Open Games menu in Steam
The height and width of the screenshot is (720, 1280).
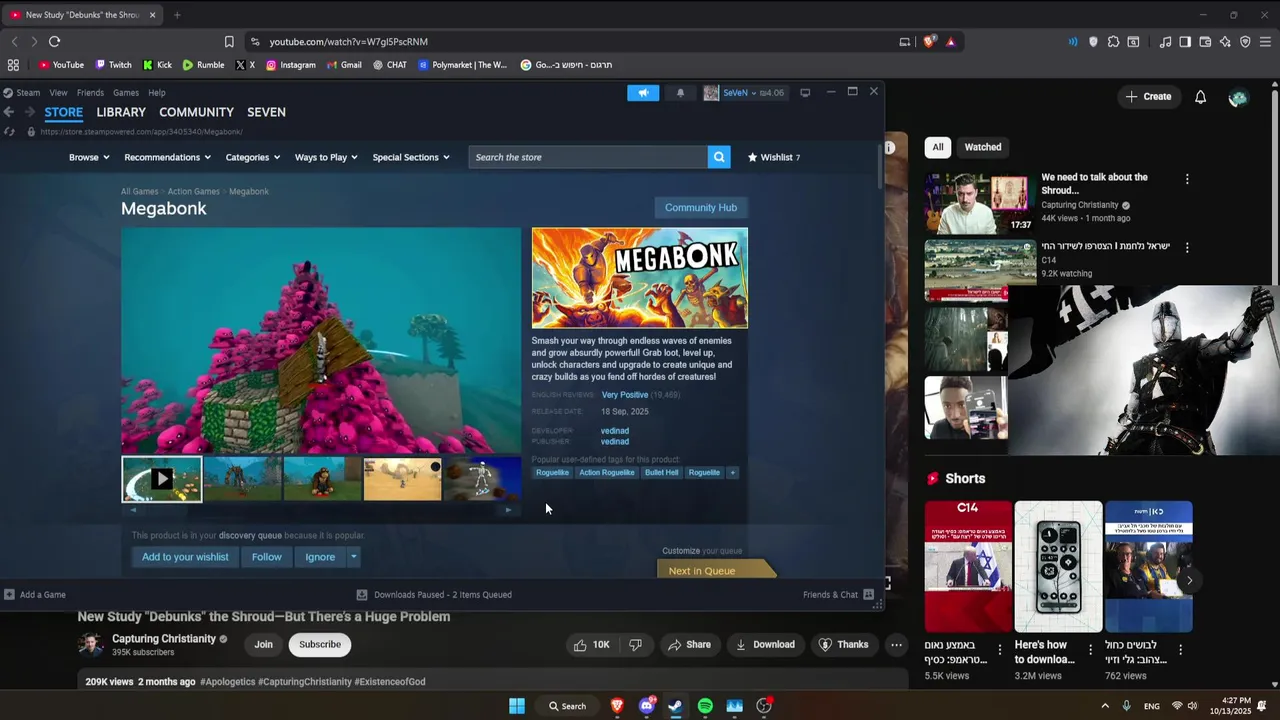126,92
